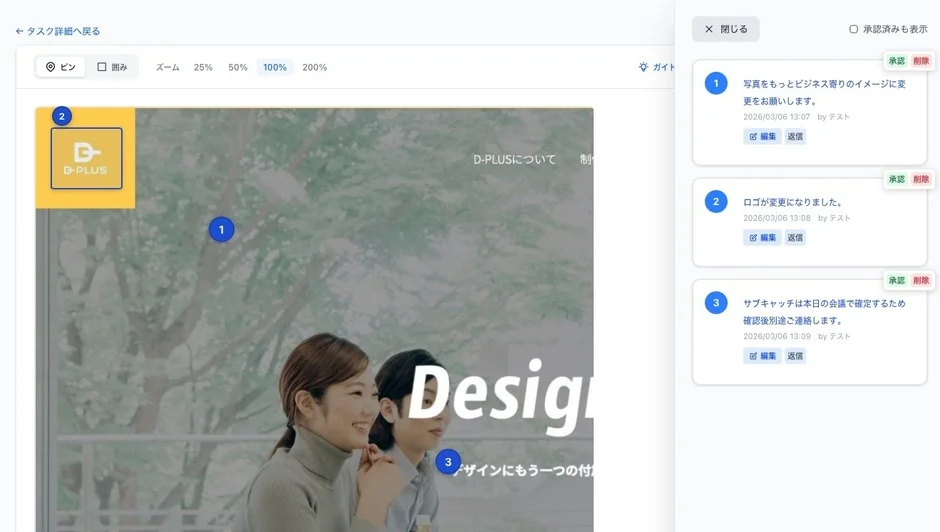Set zoom to 25%
The height and width of the screenshot is (532, 940).
203,67
